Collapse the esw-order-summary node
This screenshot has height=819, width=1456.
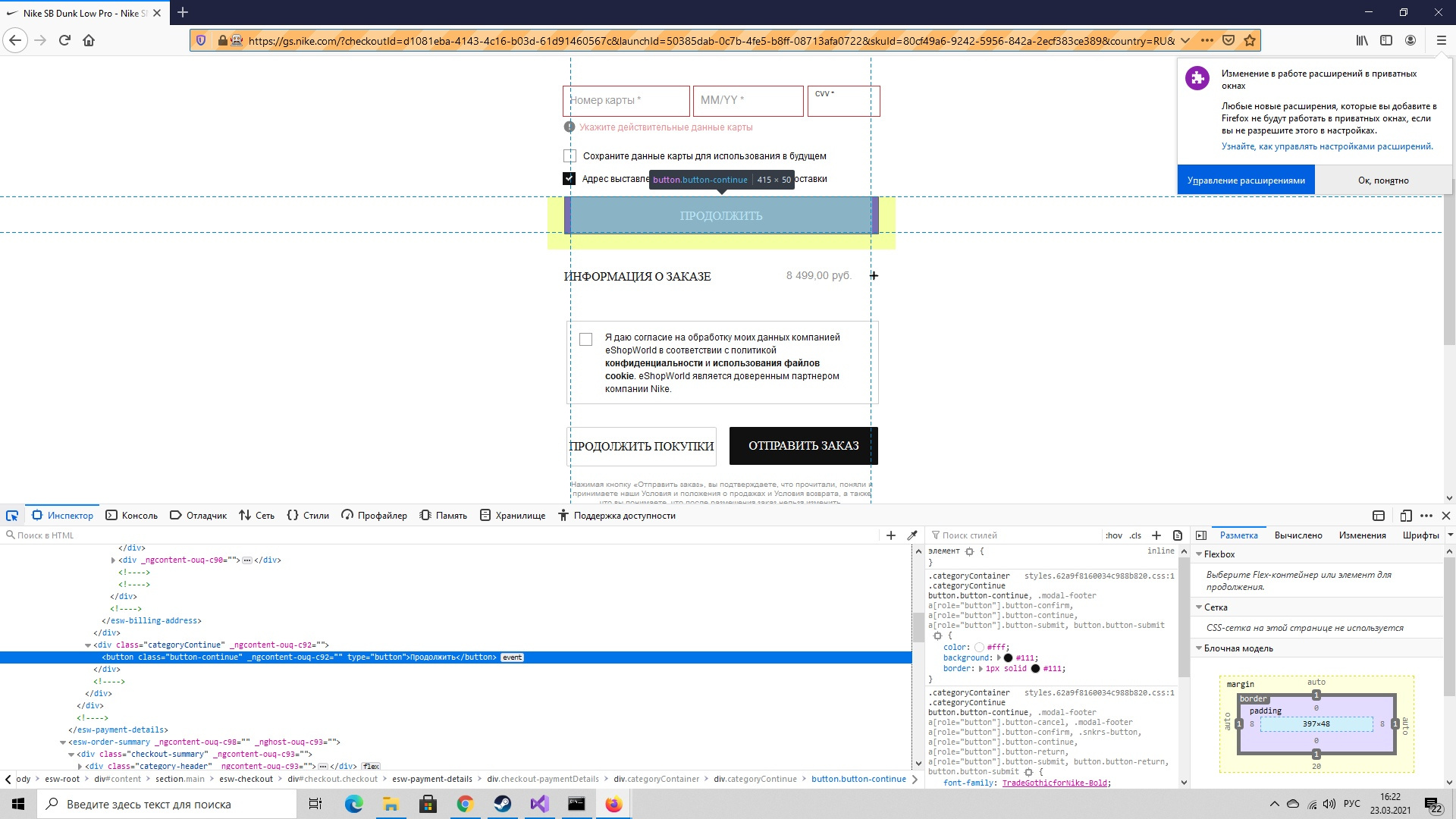pos(63,742)
